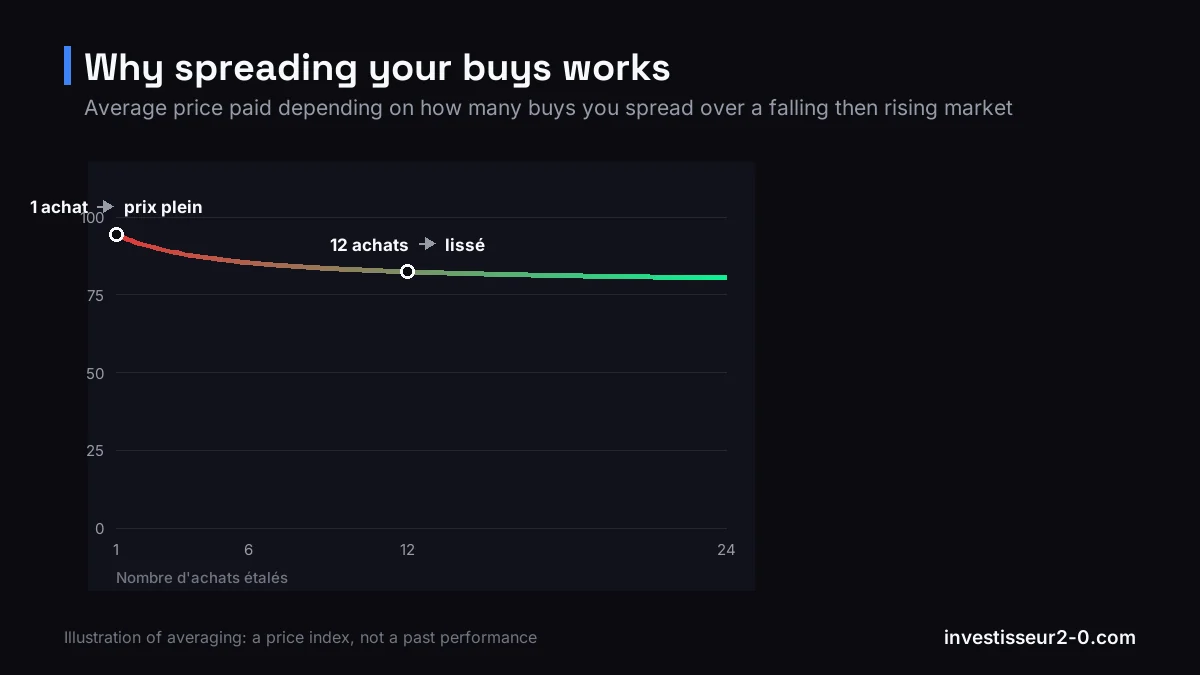Click the arrow icon after "1 achat"

pyautogui.click(x=106, y=207)
